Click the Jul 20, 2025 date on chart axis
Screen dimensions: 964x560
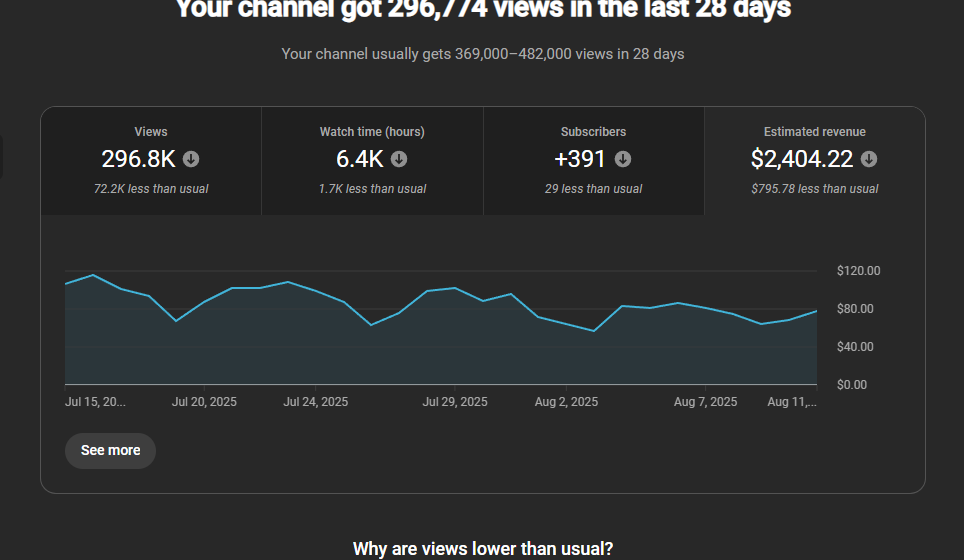click(204, 402)
